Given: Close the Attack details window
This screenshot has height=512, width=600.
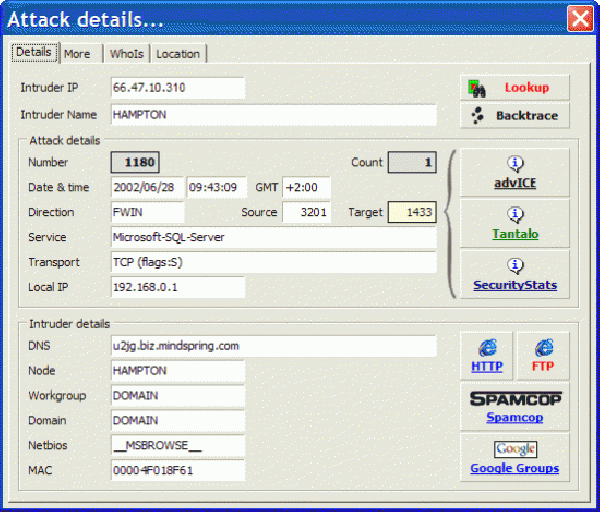Looking at the screenshot, I should tap(579, 18).
